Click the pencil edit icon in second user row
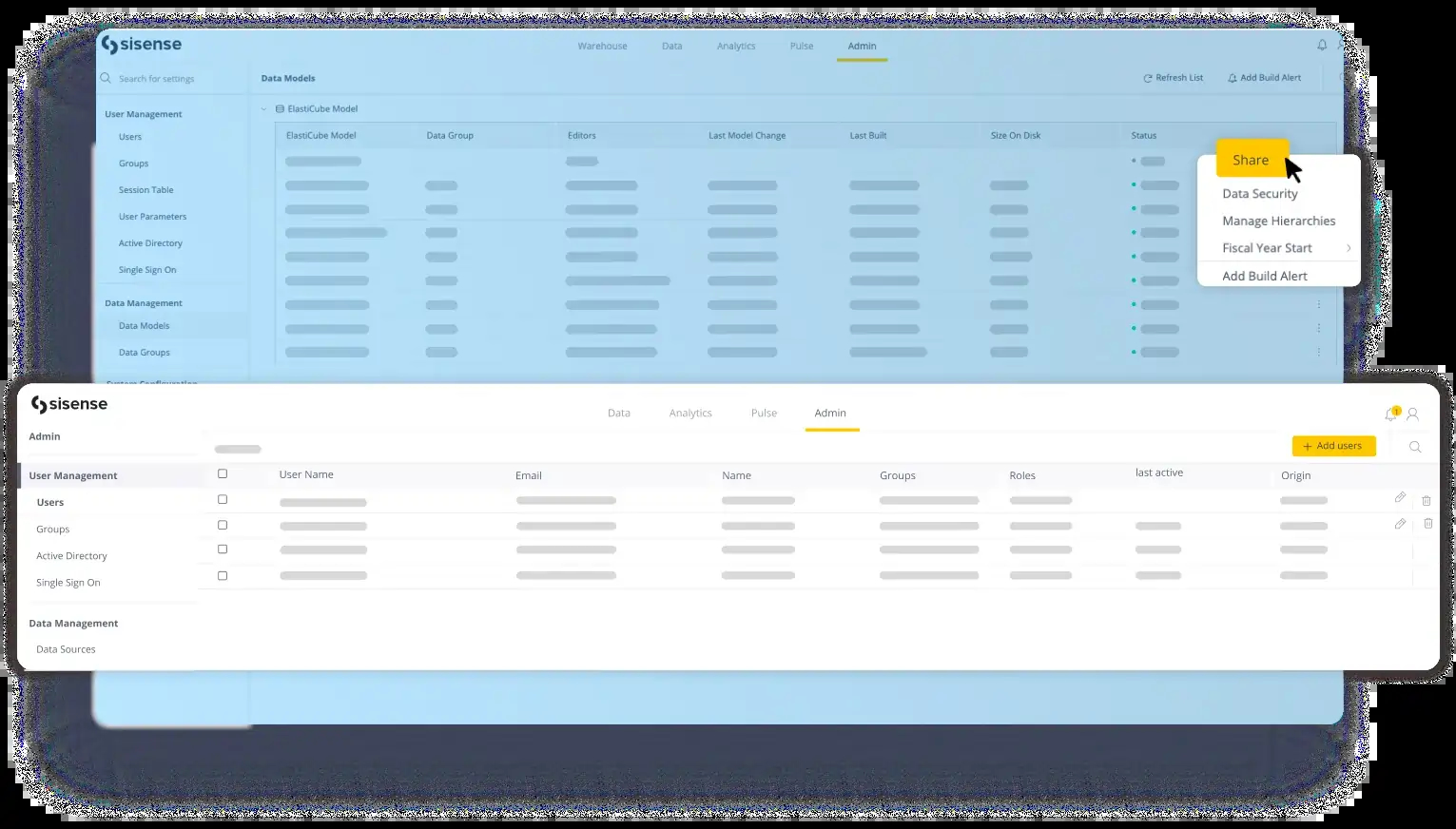The width and height of the screenshot is (1456, 829). click(1400, 524)
